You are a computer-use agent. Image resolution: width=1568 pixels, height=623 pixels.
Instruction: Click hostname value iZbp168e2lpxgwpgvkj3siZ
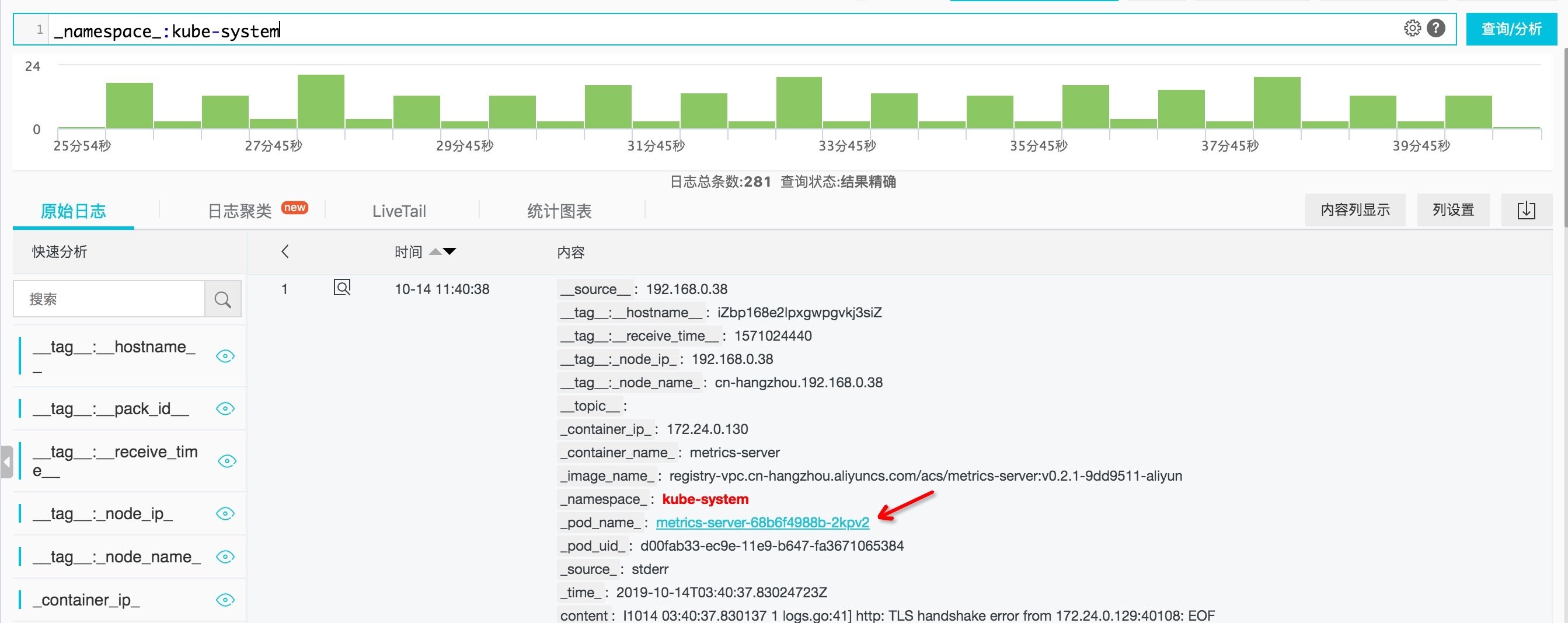[x=800, y=313]
